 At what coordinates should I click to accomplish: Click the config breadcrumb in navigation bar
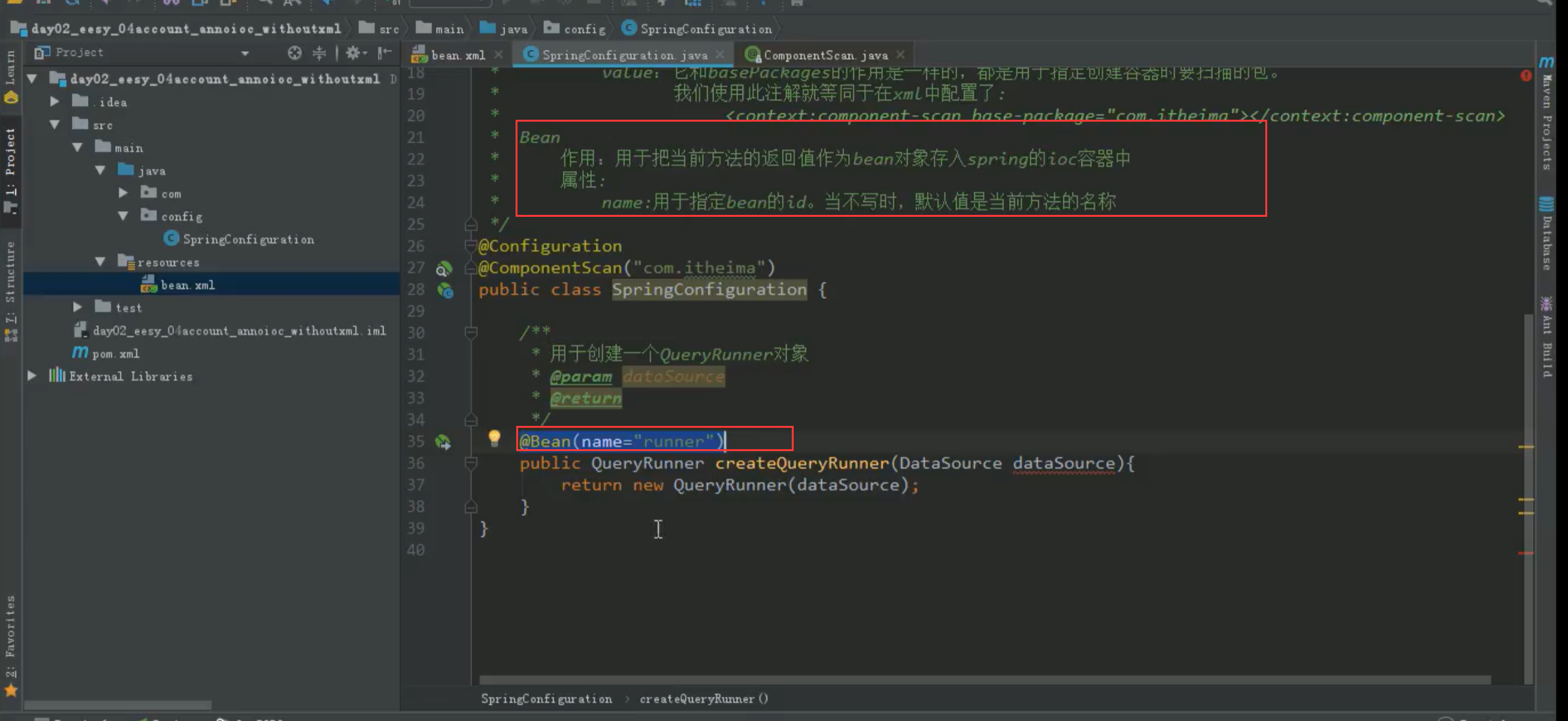583,29
